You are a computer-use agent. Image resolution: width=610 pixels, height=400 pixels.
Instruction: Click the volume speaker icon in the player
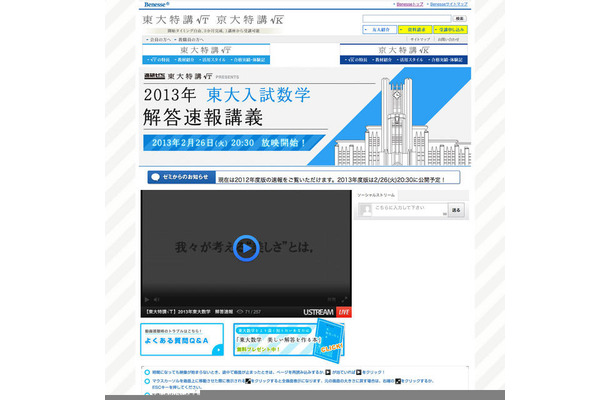click(156, 300)
